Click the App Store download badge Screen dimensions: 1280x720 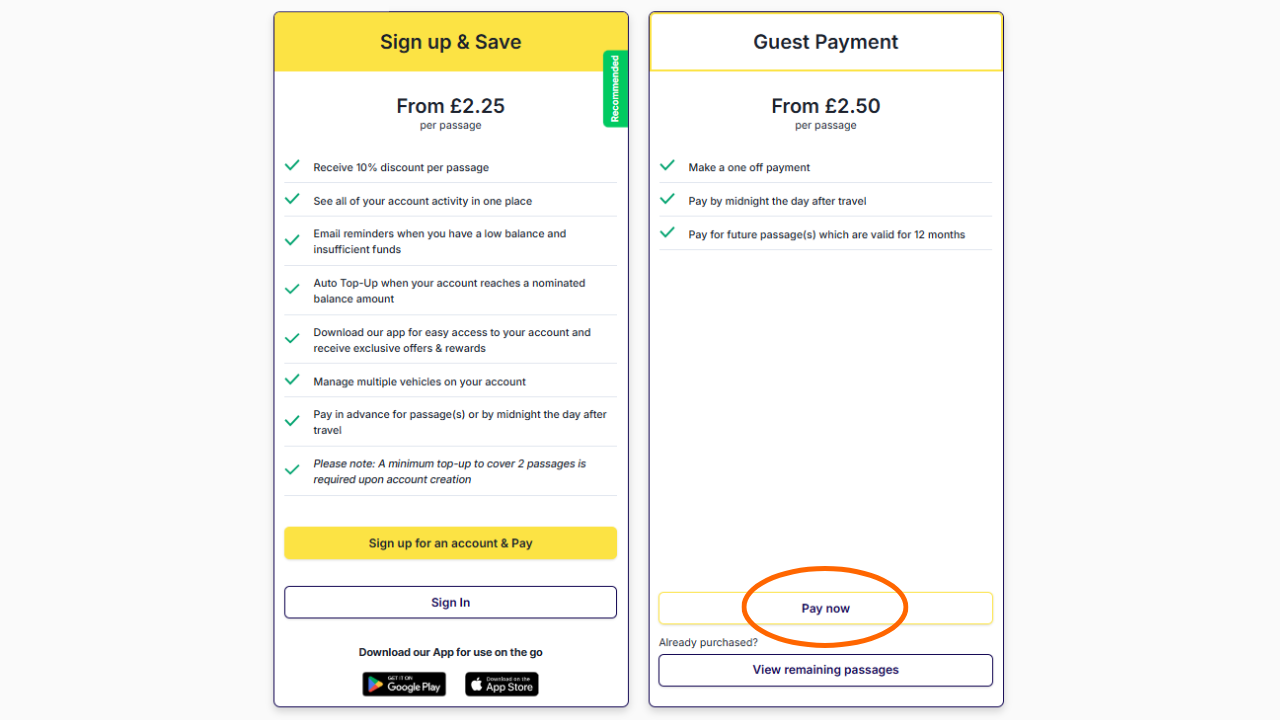tap(502, 684)
